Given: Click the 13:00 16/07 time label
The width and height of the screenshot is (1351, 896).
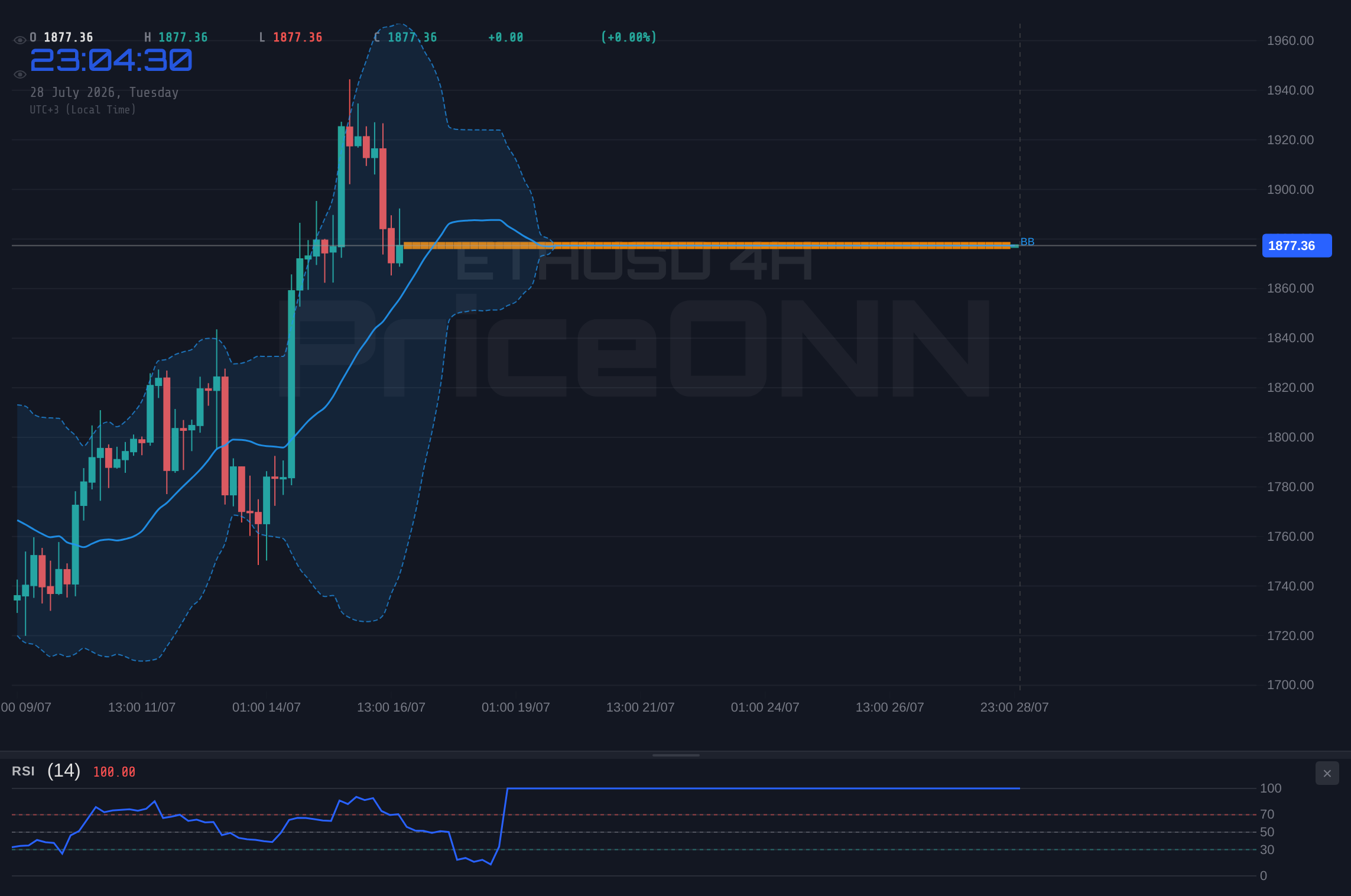Looking at the screenshot, I should coord(391,707).
